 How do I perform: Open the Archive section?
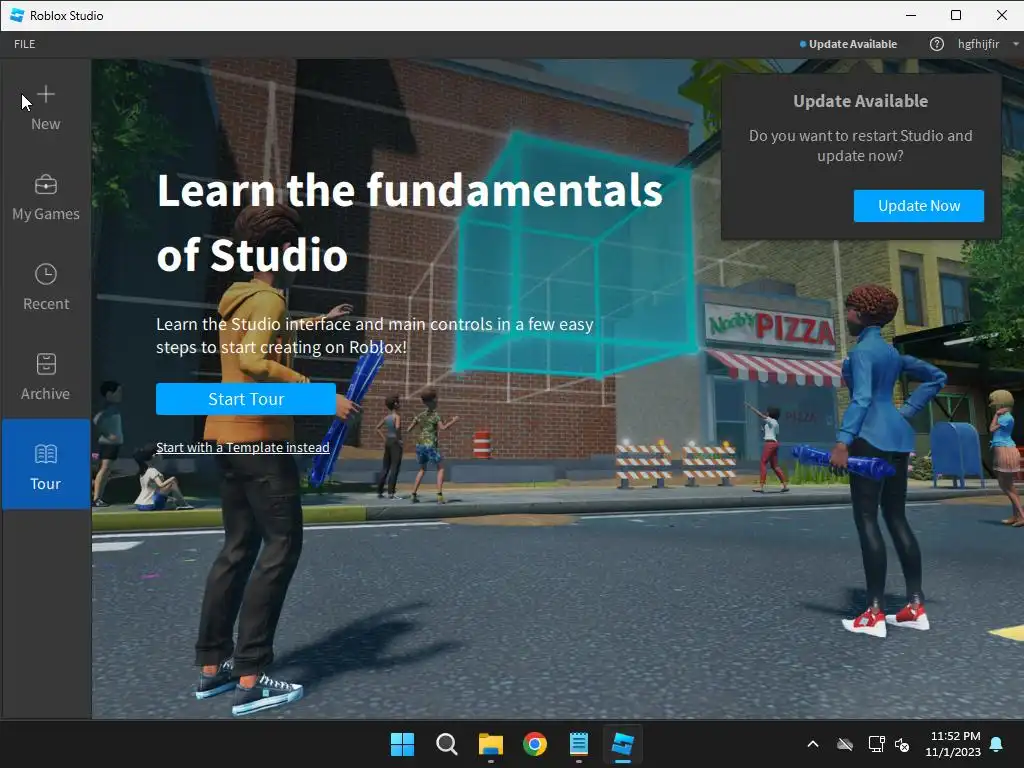pos(46,377)
